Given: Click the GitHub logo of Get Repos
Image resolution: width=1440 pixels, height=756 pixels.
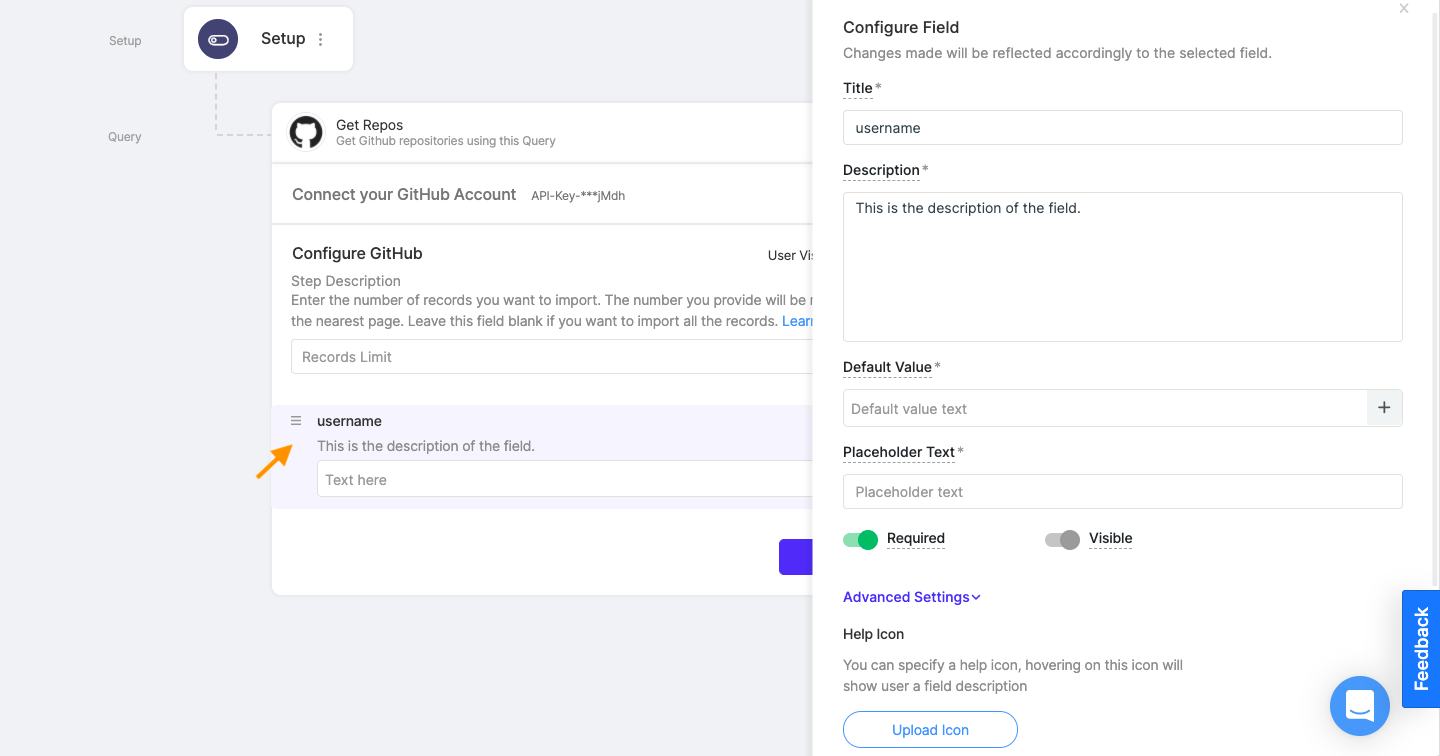Looking at the screenshot, I should (x=306, y=133).
